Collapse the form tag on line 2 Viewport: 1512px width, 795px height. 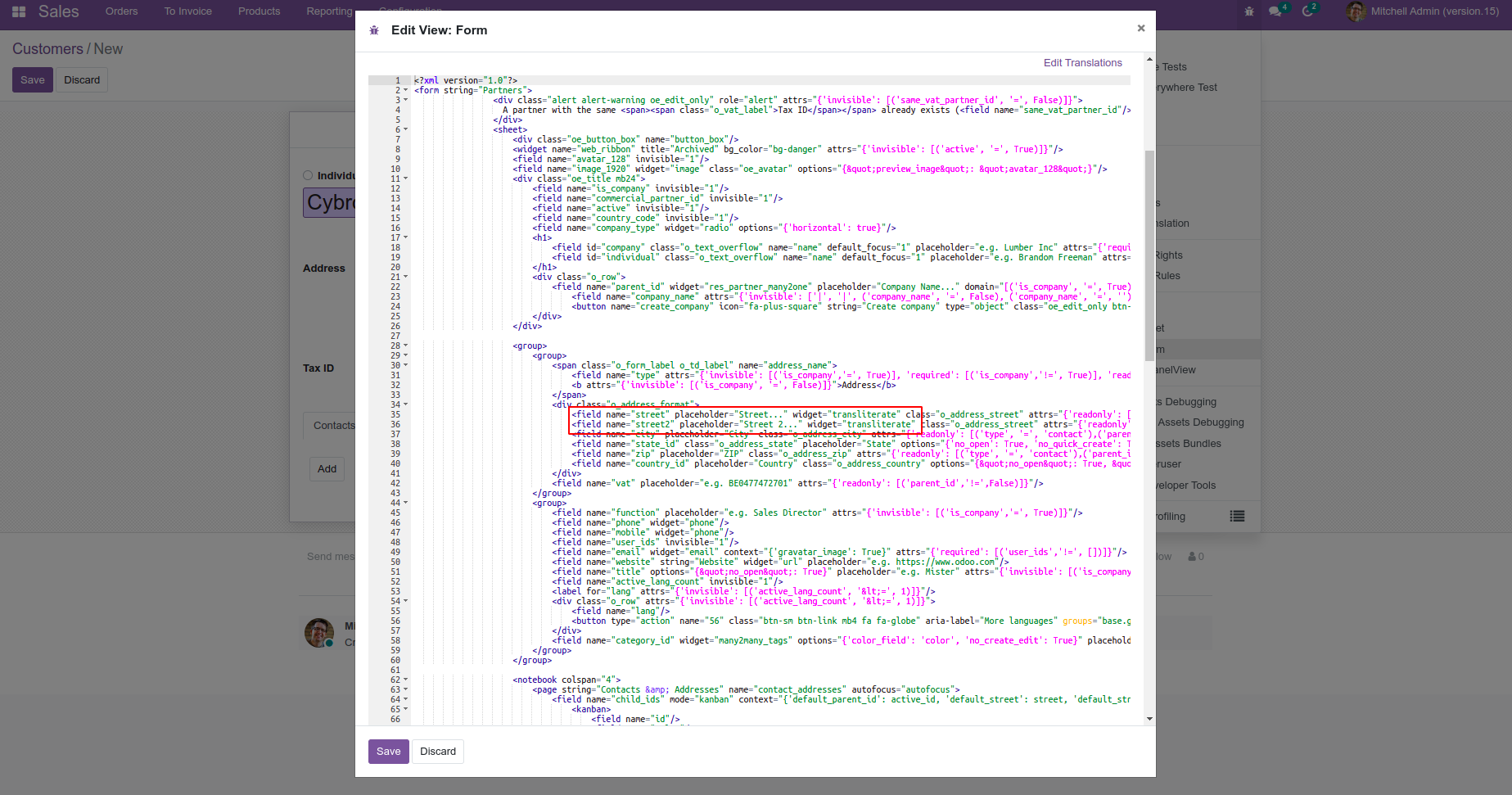coord(405,91)
